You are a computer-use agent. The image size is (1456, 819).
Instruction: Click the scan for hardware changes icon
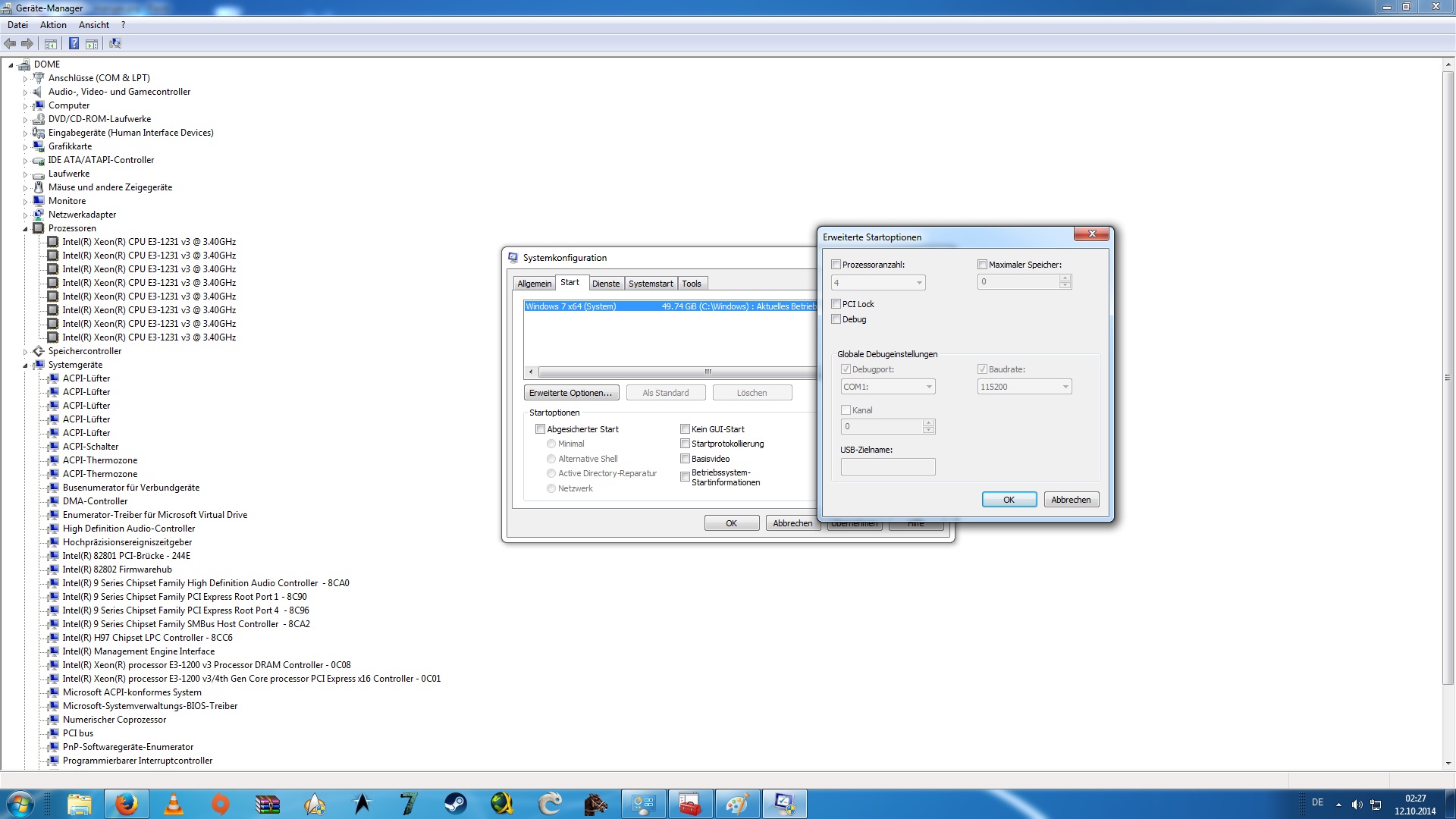115,44
